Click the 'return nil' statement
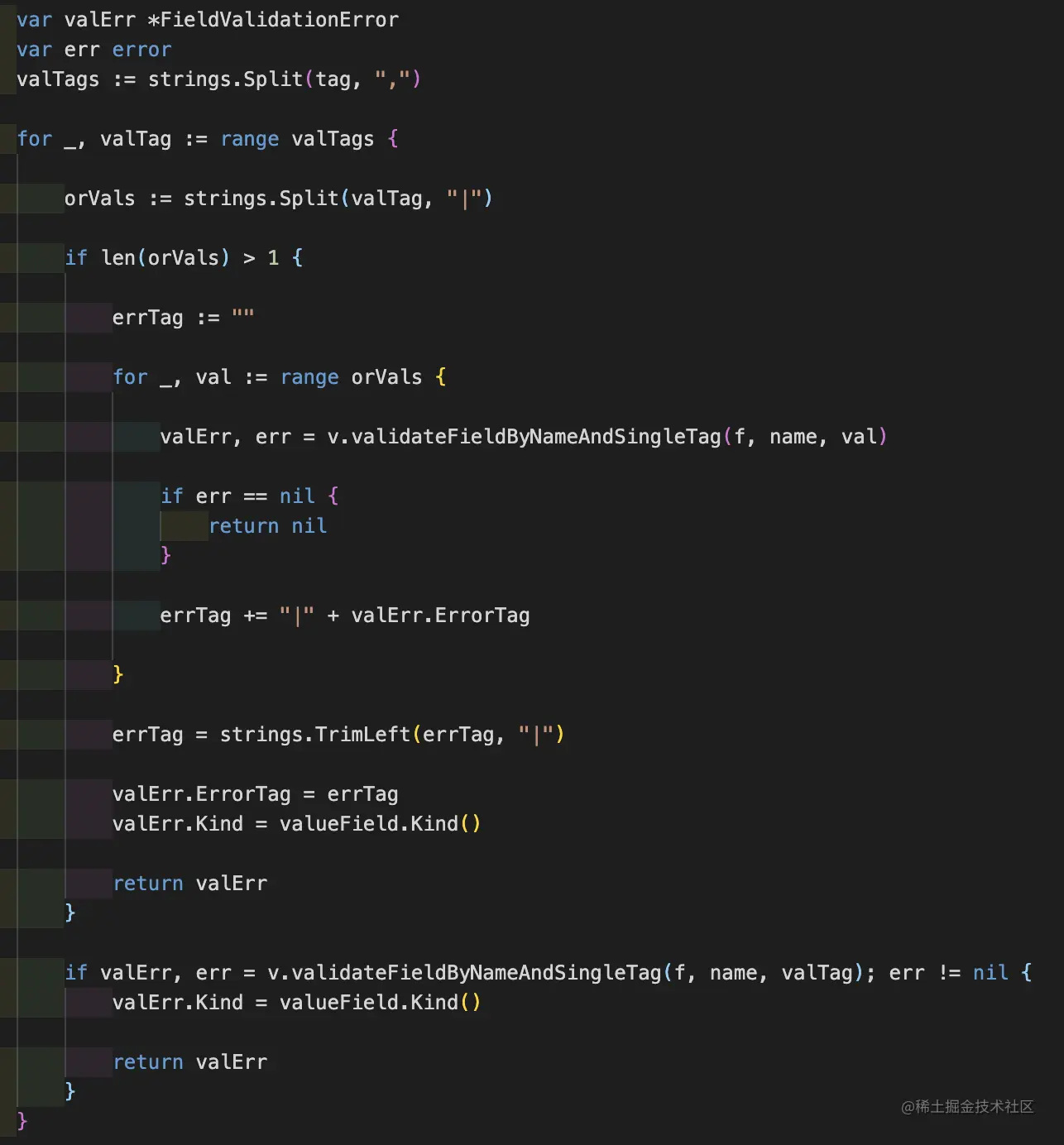This screenshot has width=1064, height=1145. coord(268,526)
